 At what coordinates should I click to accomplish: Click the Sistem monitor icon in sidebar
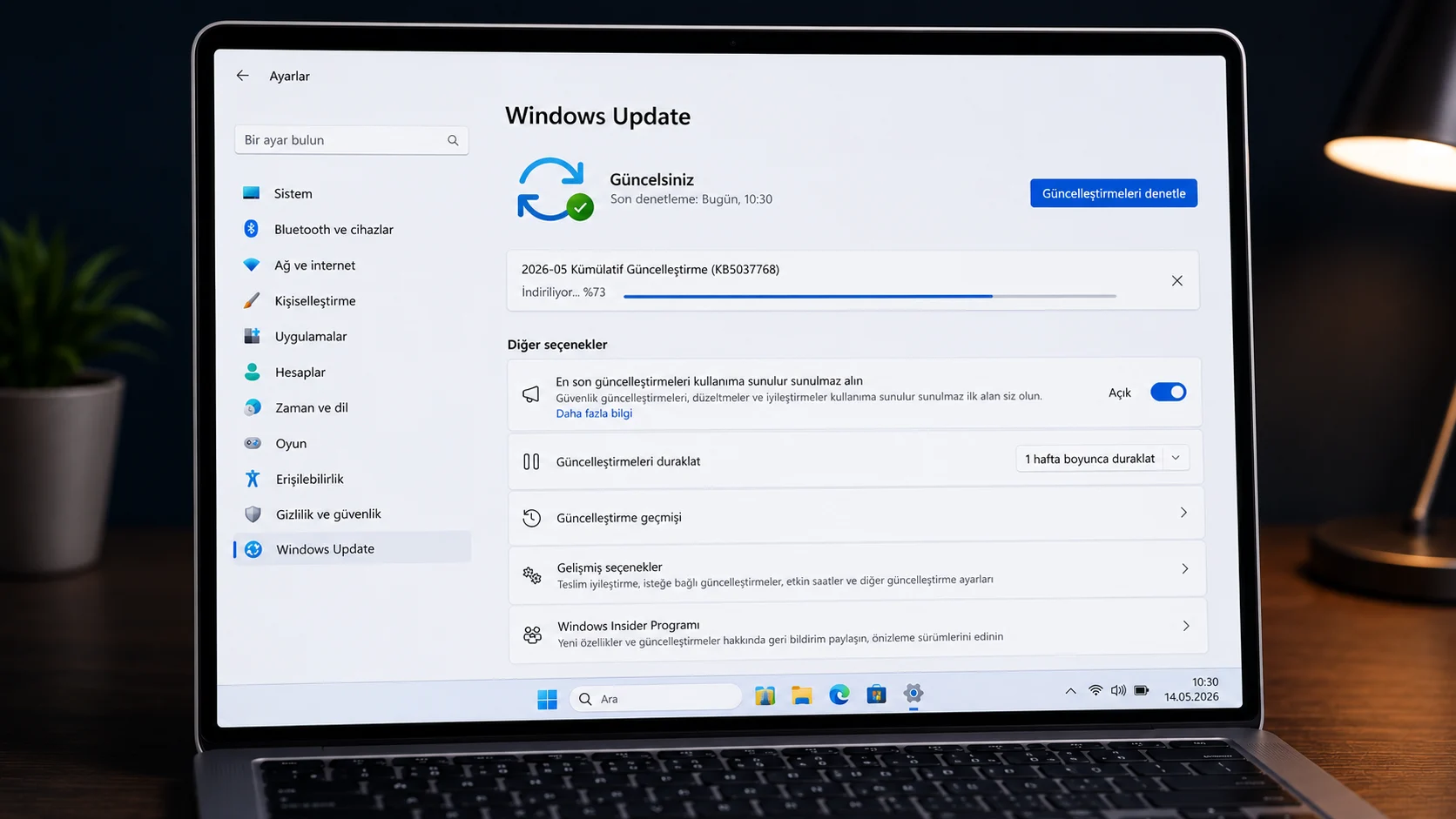point(252,193)
